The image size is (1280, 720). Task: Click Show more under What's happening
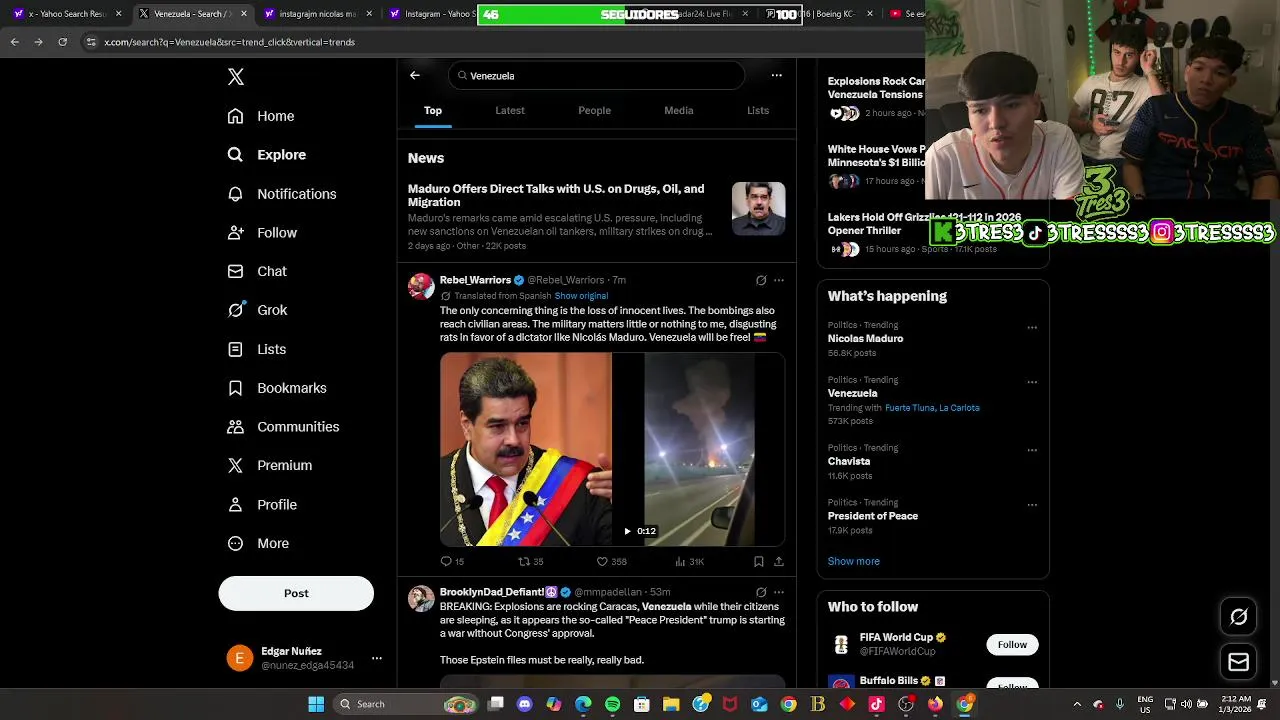[854, 561]
